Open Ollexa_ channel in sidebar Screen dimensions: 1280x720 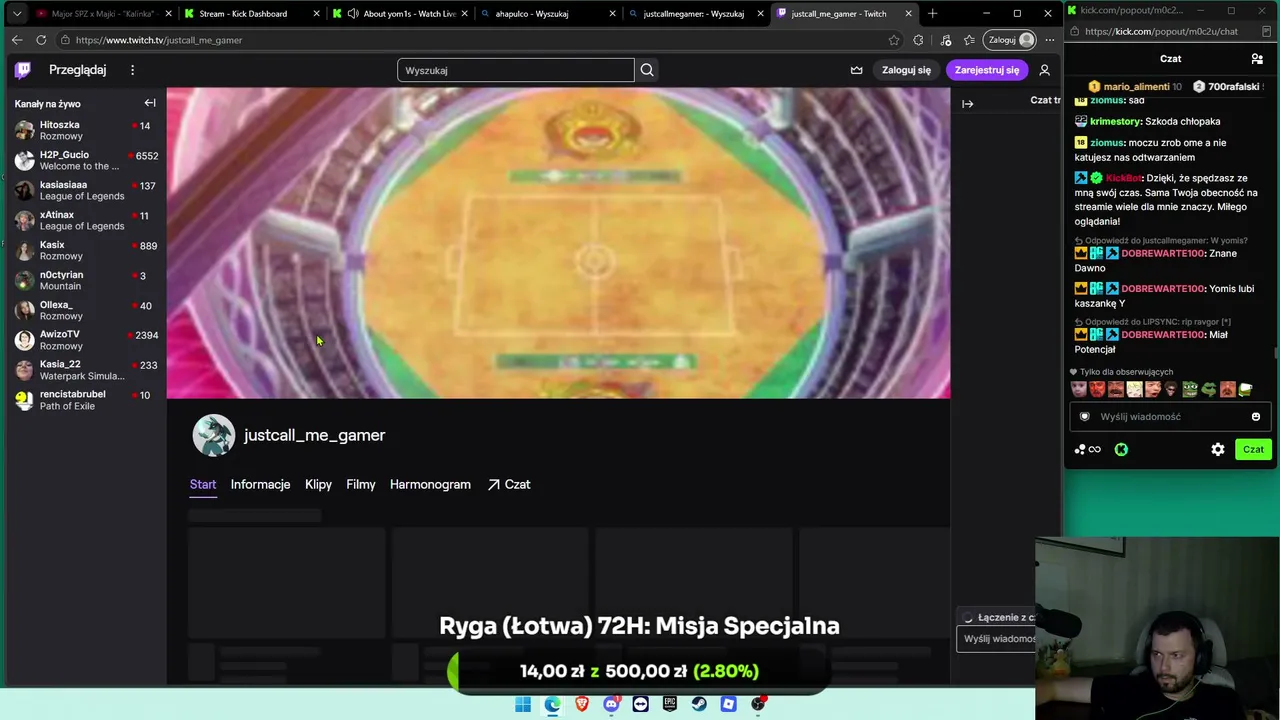83,311
